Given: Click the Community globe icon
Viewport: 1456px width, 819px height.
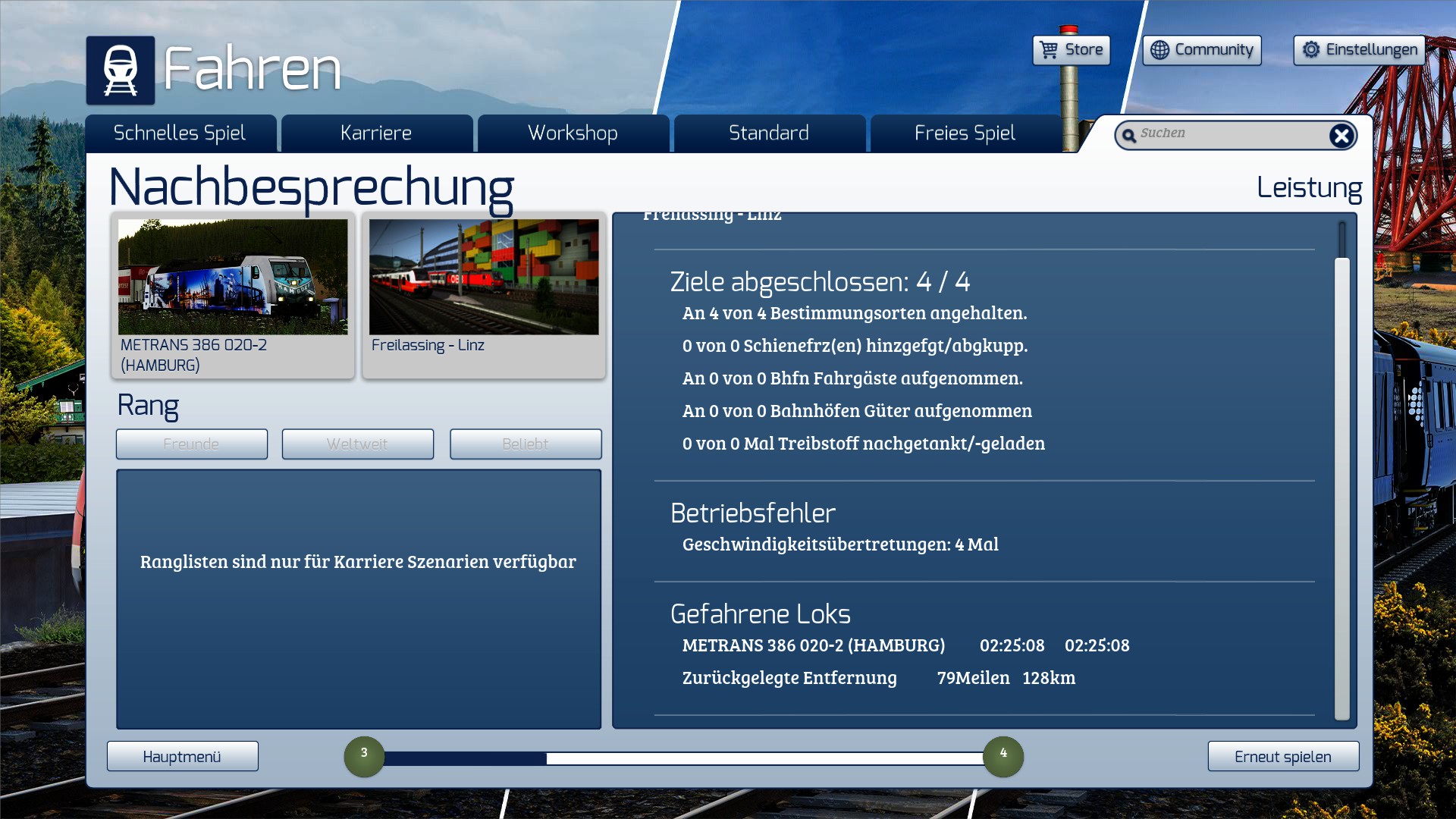Looking at the screenshot, I should (1159, 50).
